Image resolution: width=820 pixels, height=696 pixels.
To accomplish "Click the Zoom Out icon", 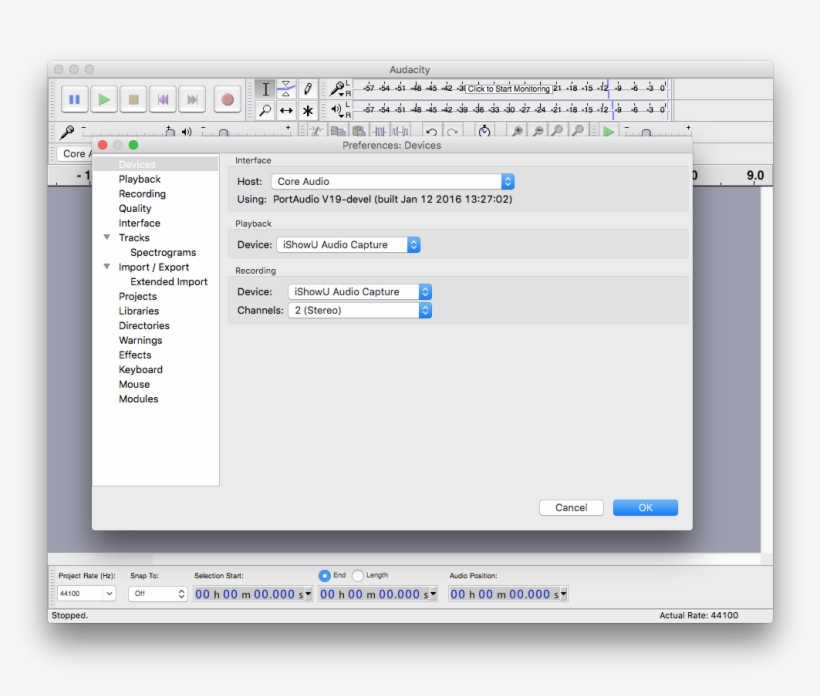I will (537, 131).
